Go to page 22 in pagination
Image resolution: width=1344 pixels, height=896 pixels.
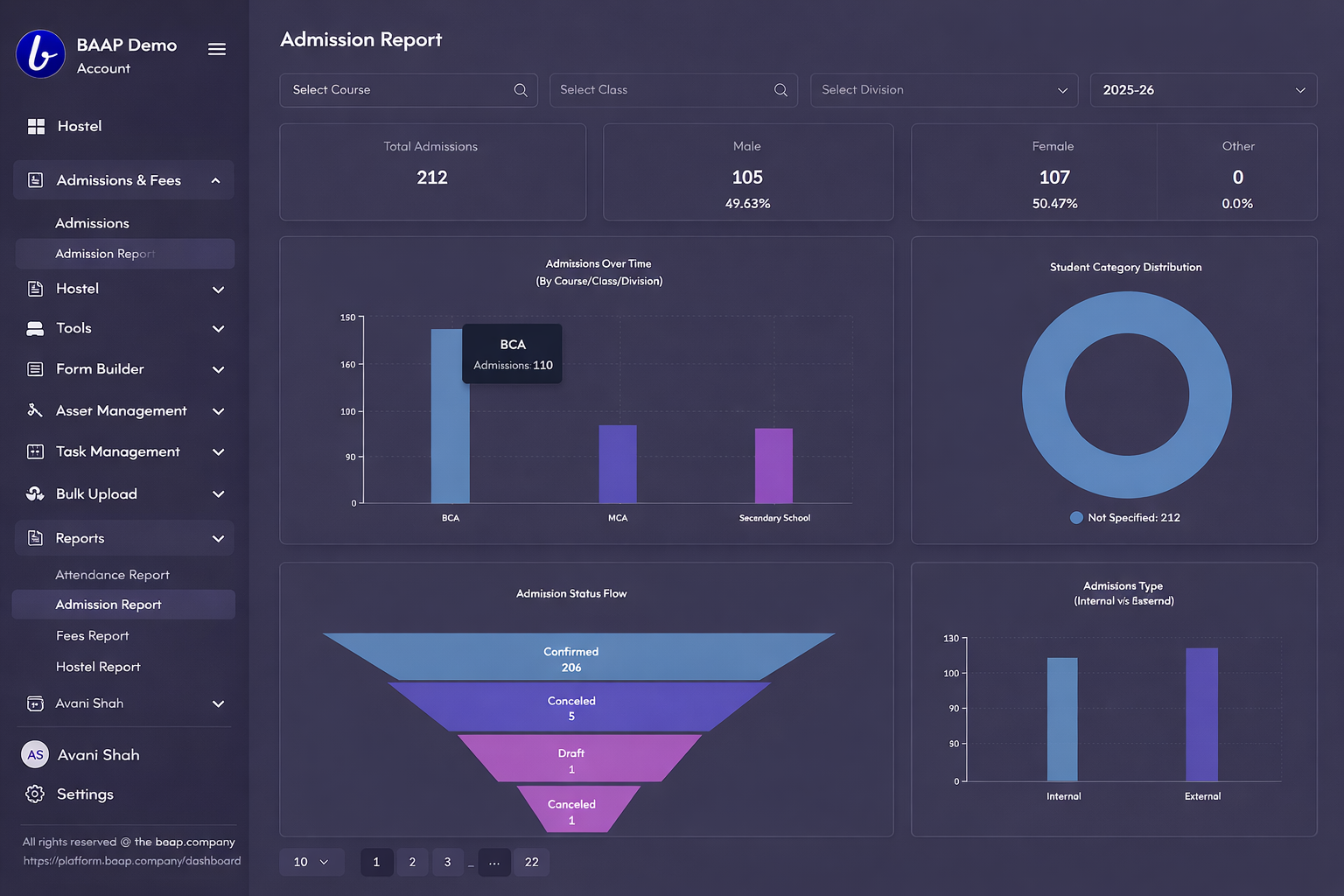point(531,862)
